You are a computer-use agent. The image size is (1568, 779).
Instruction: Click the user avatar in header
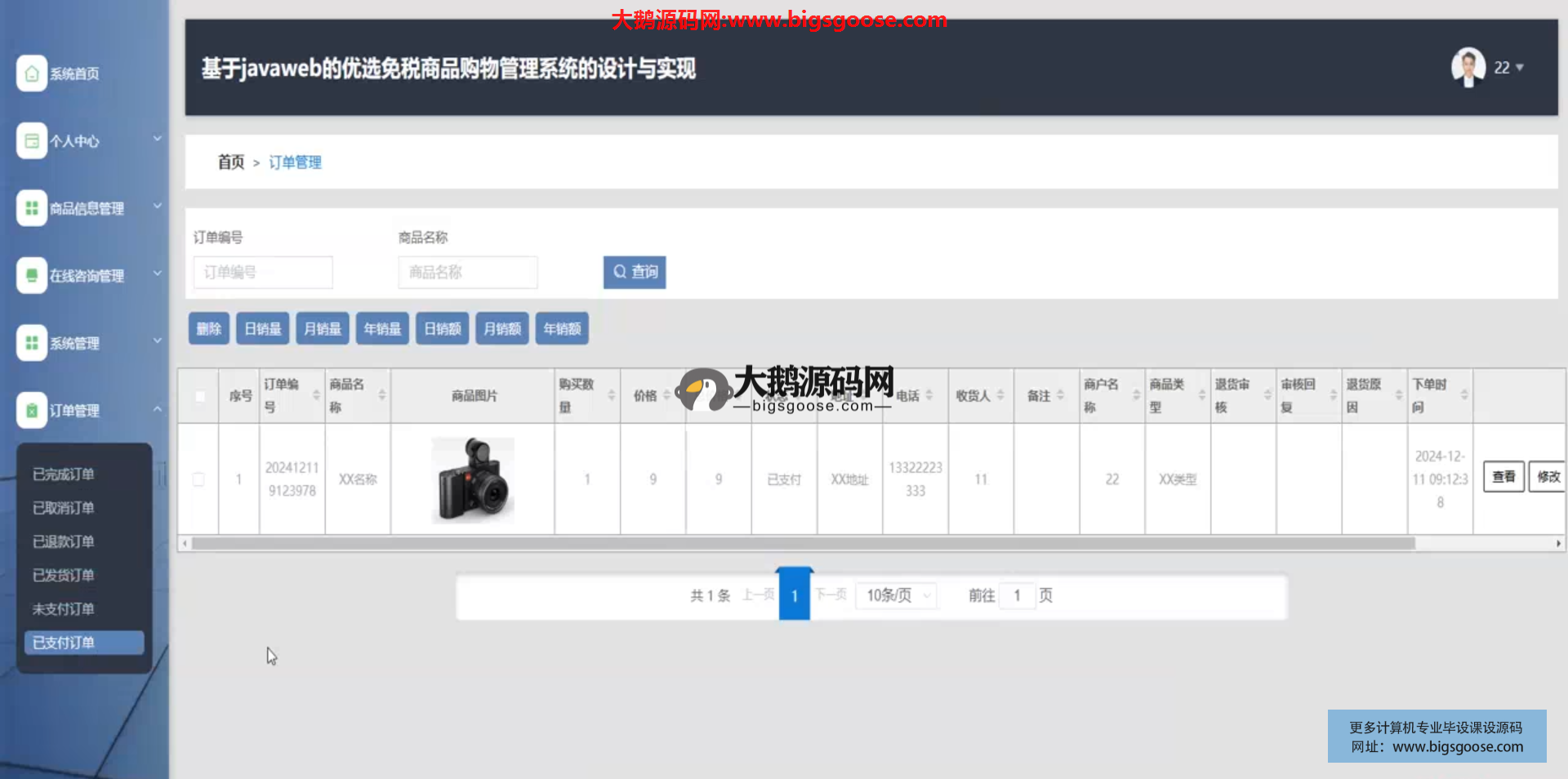click(1468, 68)
